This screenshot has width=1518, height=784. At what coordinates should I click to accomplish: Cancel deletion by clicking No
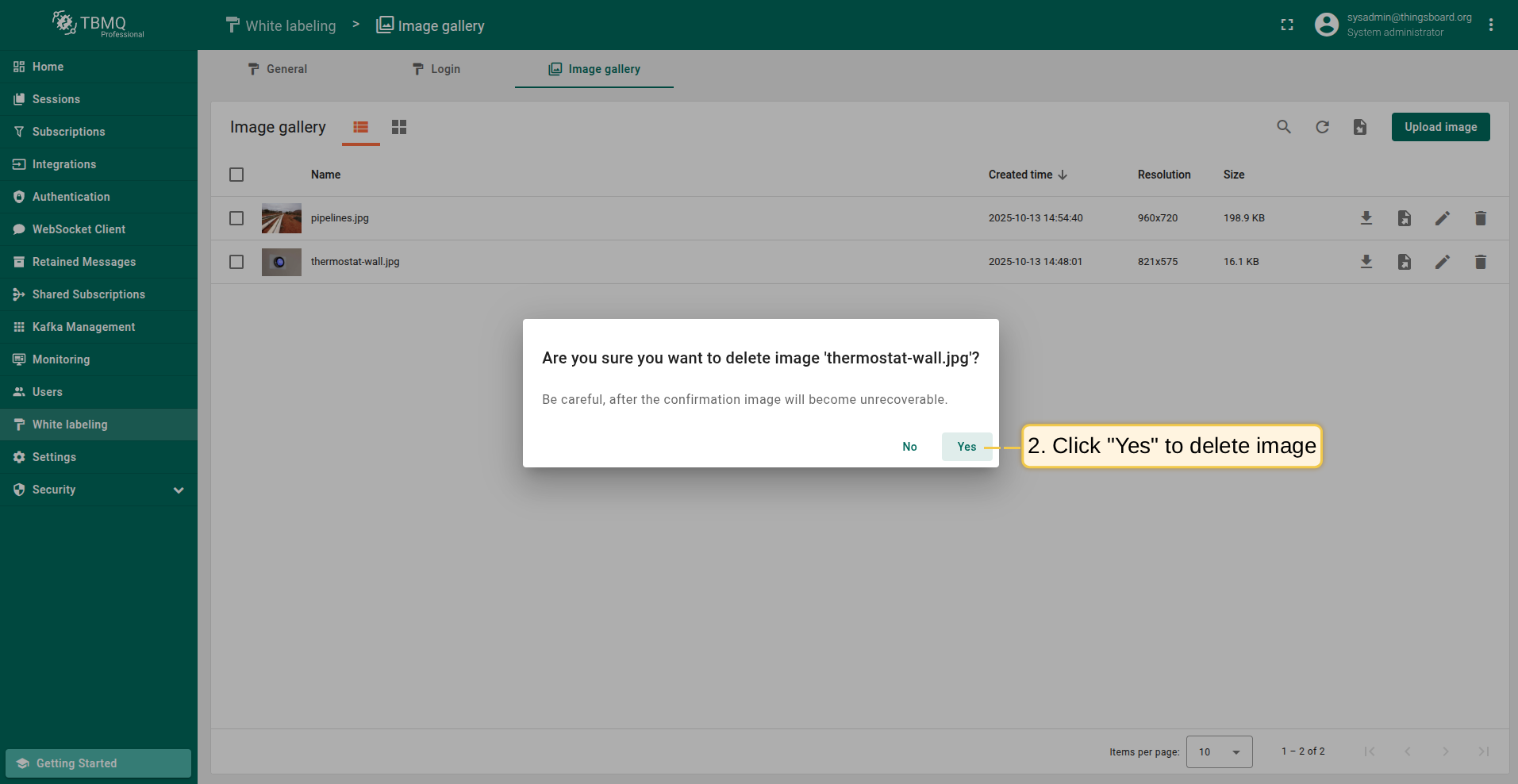[909, 447]
